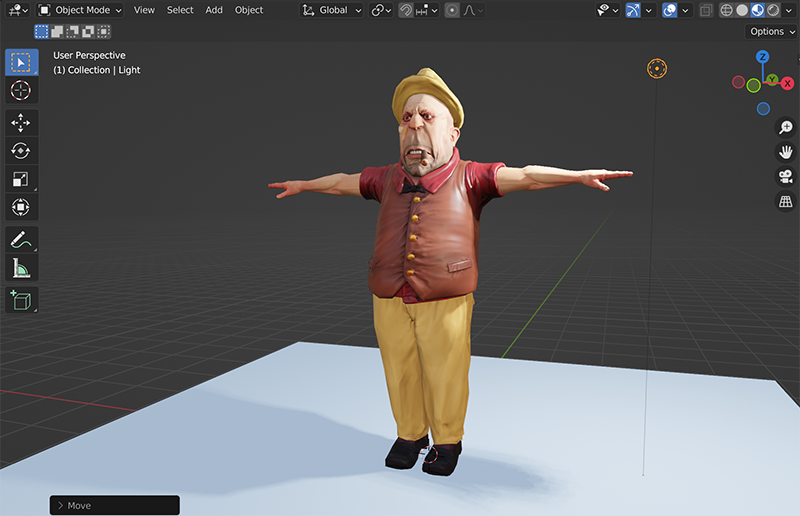Viewport: 800px width, 516px height.
Task: Open the editor type dropdown
Action: pos(18,10)
